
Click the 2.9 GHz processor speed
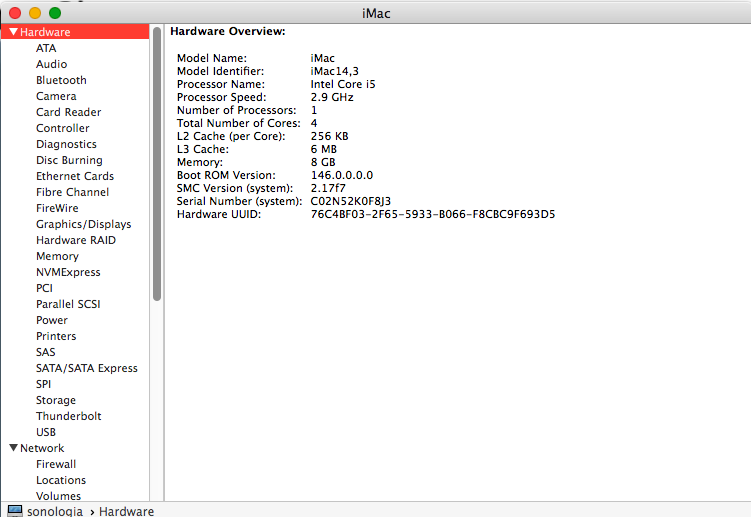coord(332,97)
